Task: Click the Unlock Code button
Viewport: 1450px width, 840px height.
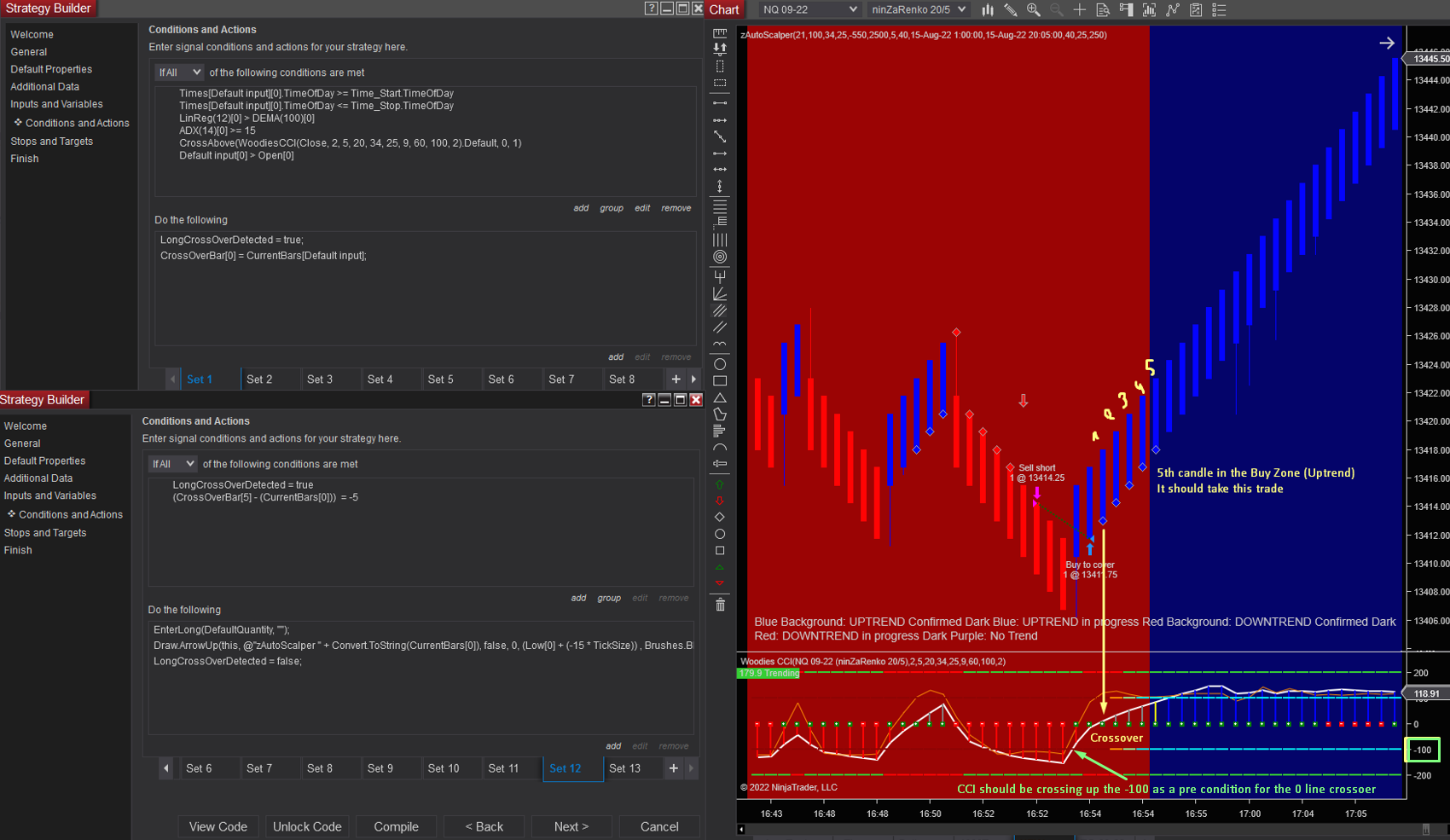Action: [307, 826]
